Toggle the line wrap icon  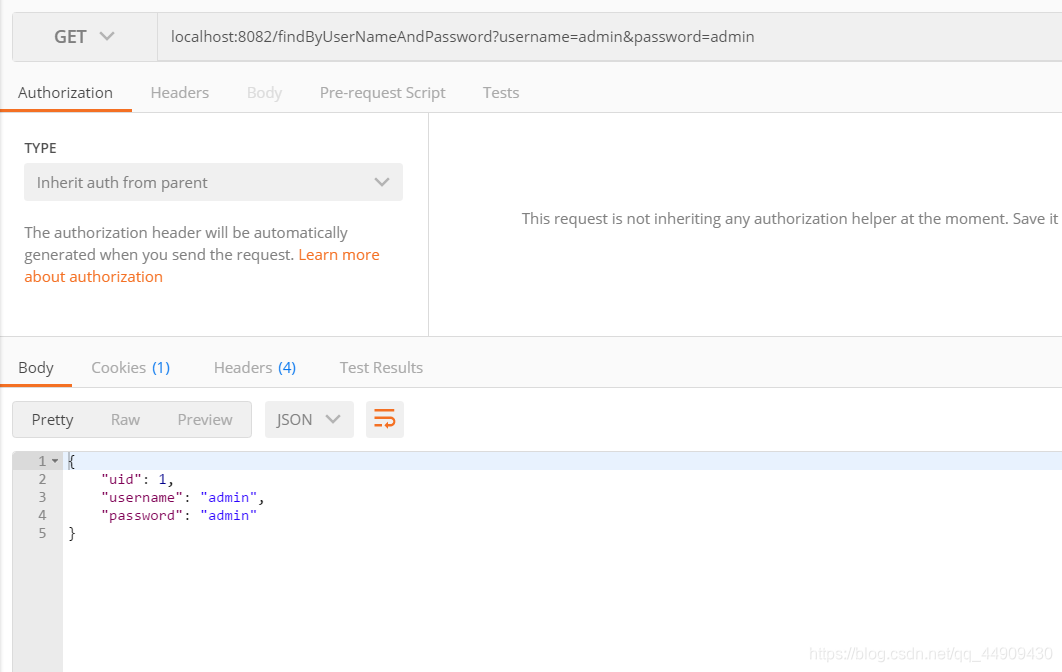point(385,419)
